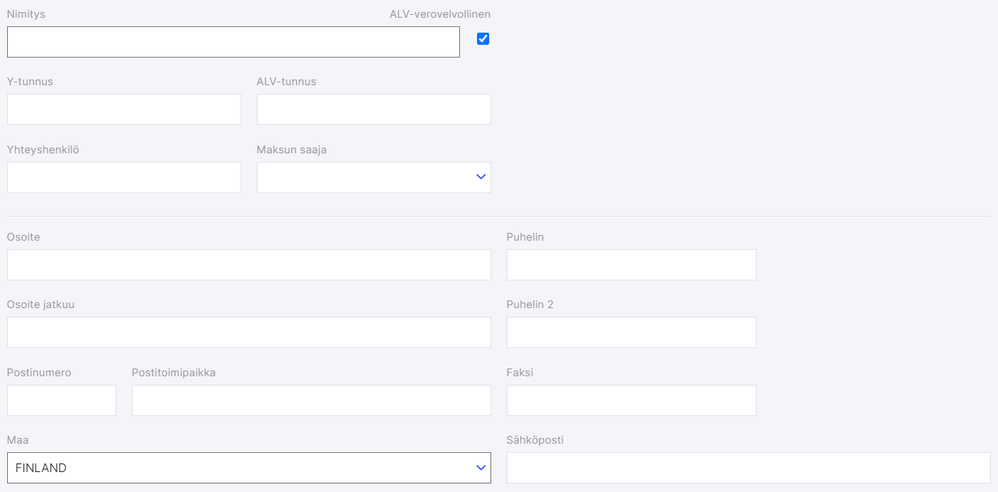The height and width of the screenshot is (492, 998).
Task: Click the Osoite address field
Action: 248,265
